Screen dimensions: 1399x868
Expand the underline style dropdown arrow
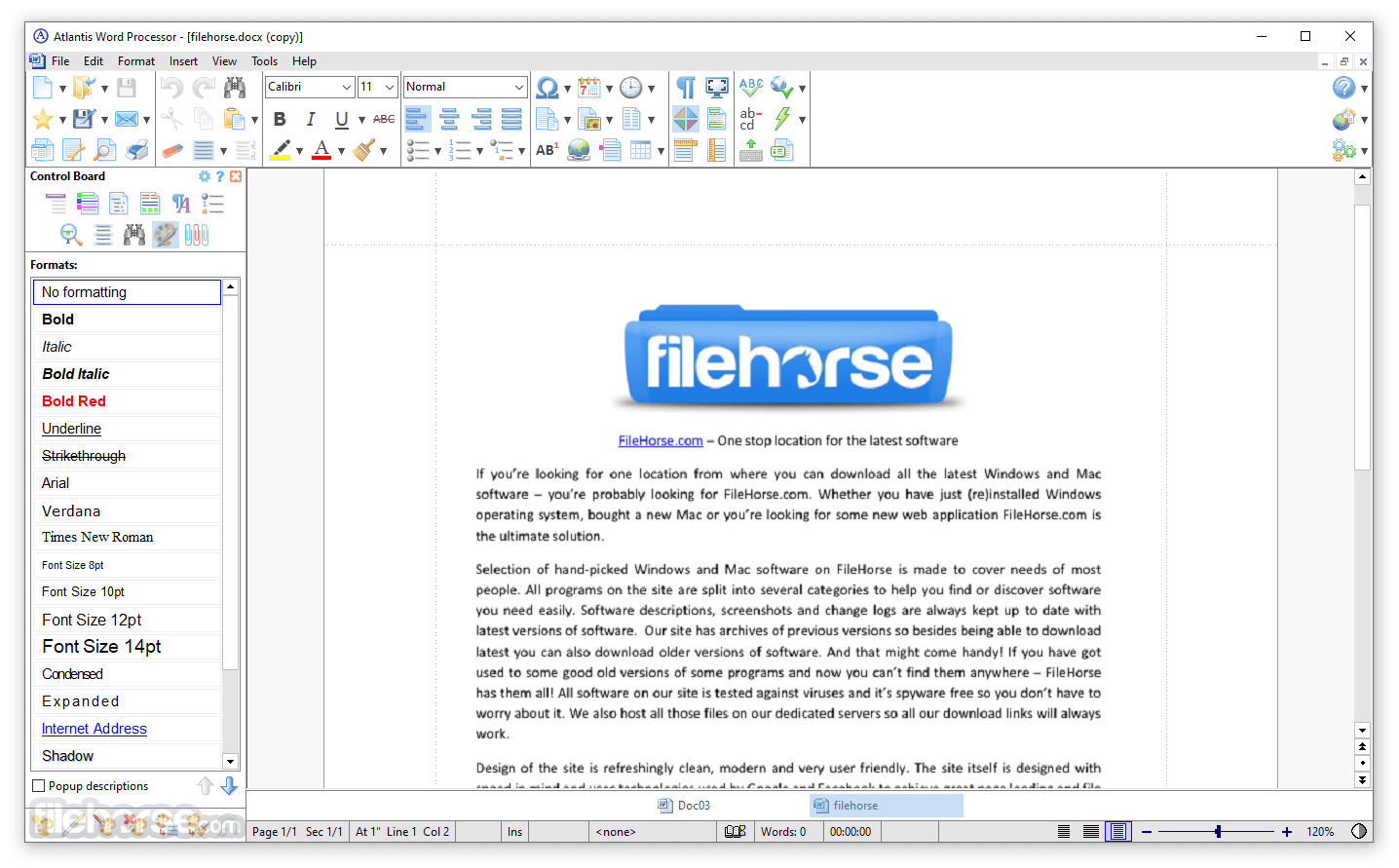(361, 120)
